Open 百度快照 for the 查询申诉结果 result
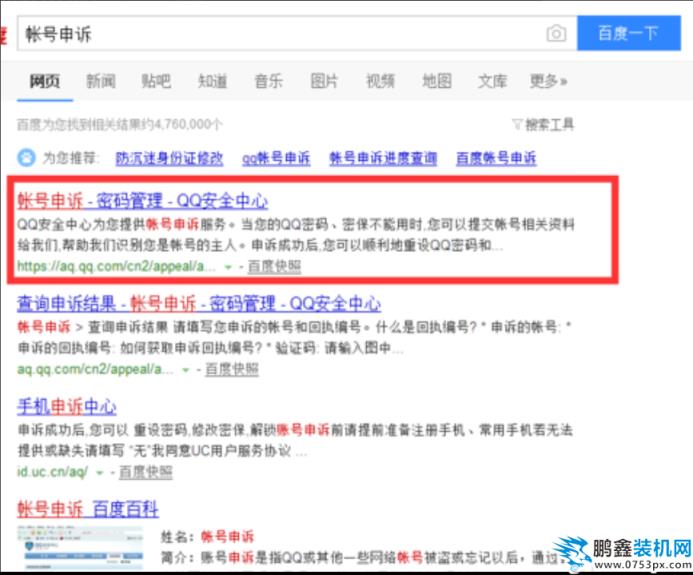The width and height of the screenshot is (693, 575). pos(232,369)
